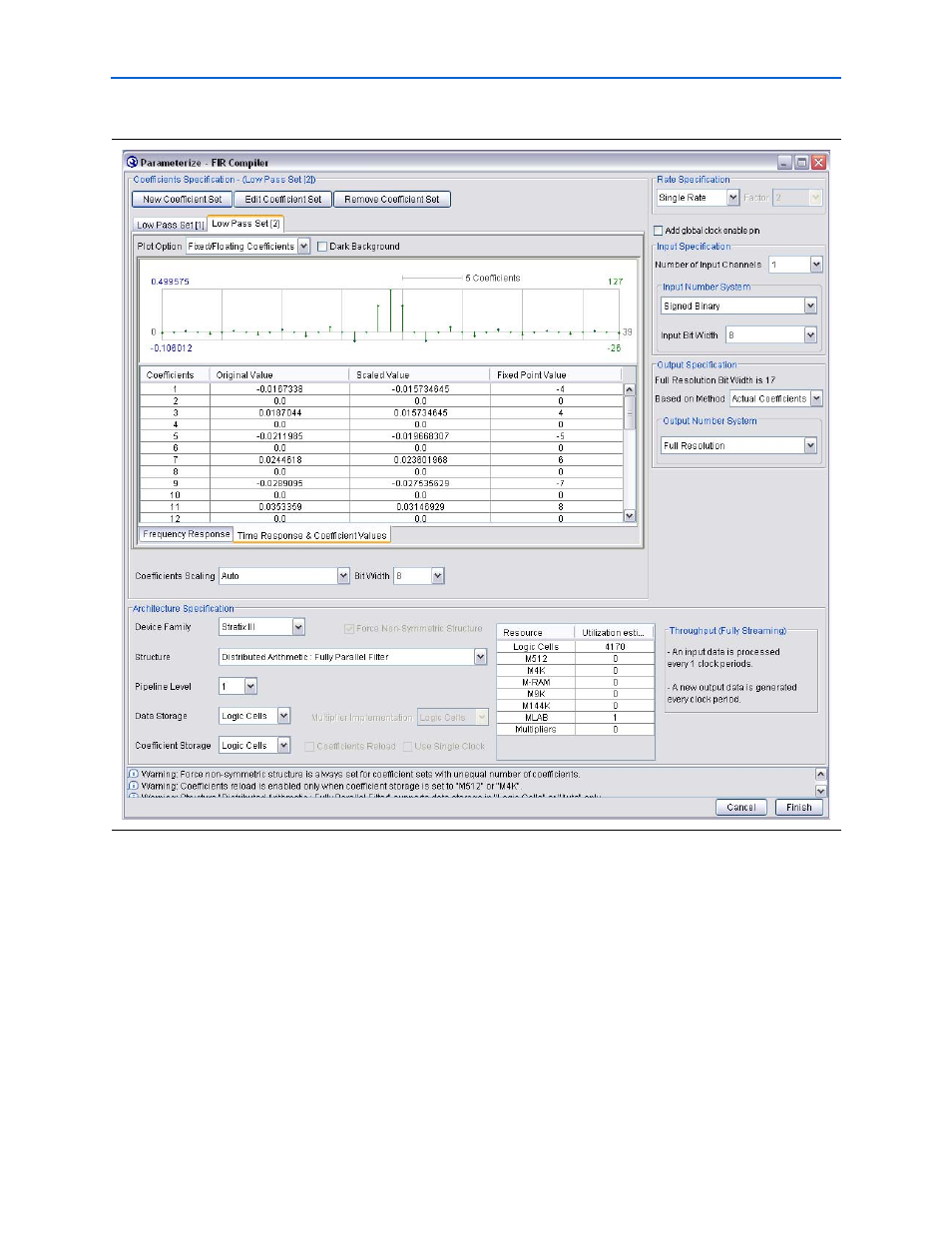
Task: Click the M144K resource row
Action: (x=576, y=706)
